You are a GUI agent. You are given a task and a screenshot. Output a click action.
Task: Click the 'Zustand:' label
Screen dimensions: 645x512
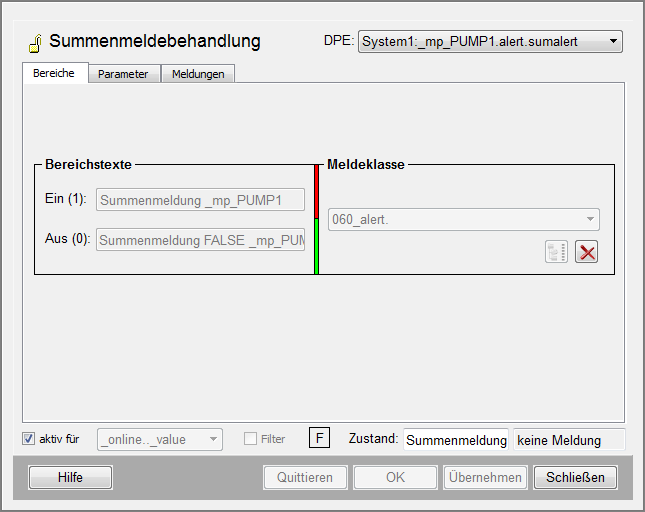tap(374, 438)
